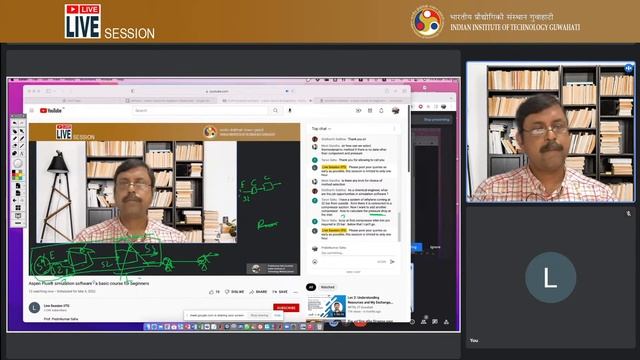Click Hide chat below the chat box
This screenshot has height=360, width=640.
(x=353, y=272)
